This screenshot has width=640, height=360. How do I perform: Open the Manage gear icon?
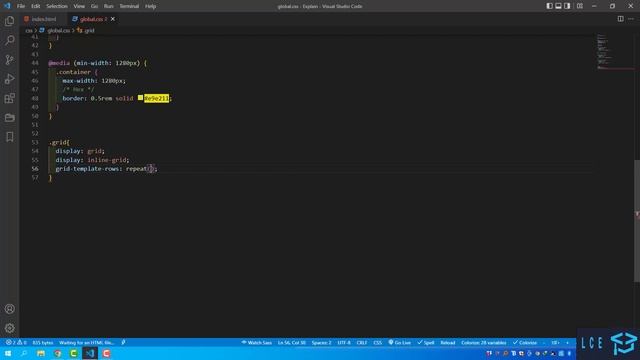pos(9,328)
